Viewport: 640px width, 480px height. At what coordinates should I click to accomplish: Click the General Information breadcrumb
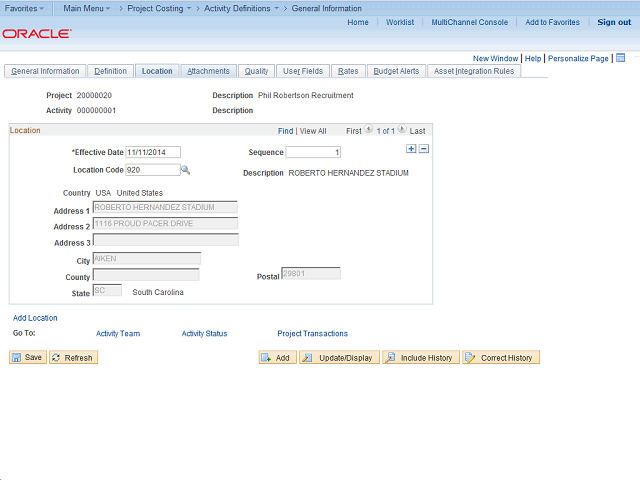point(327,8)
